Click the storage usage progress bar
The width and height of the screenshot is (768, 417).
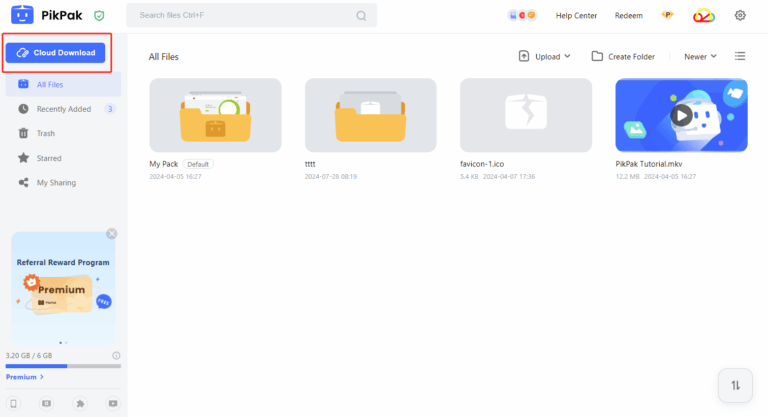pos(62,366)
